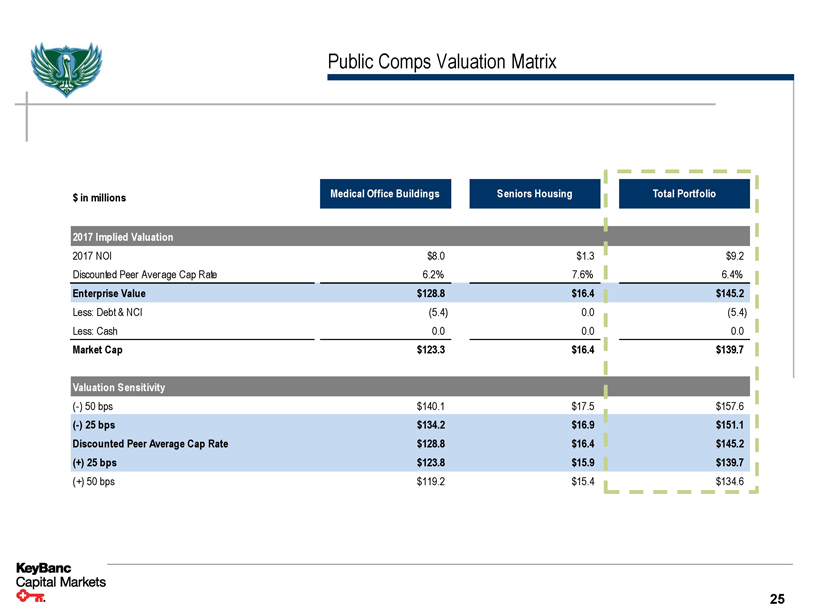Image resolution: width=820 pixels, height=615 pixels.
Task: Click the (-) 50 bps row label
Action: (x=93, y=405)
